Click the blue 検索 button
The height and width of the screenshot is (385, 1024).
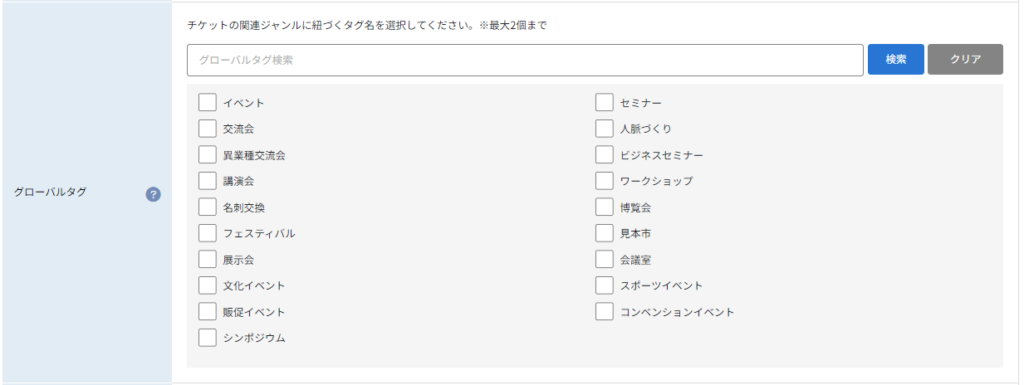point(895,59)
